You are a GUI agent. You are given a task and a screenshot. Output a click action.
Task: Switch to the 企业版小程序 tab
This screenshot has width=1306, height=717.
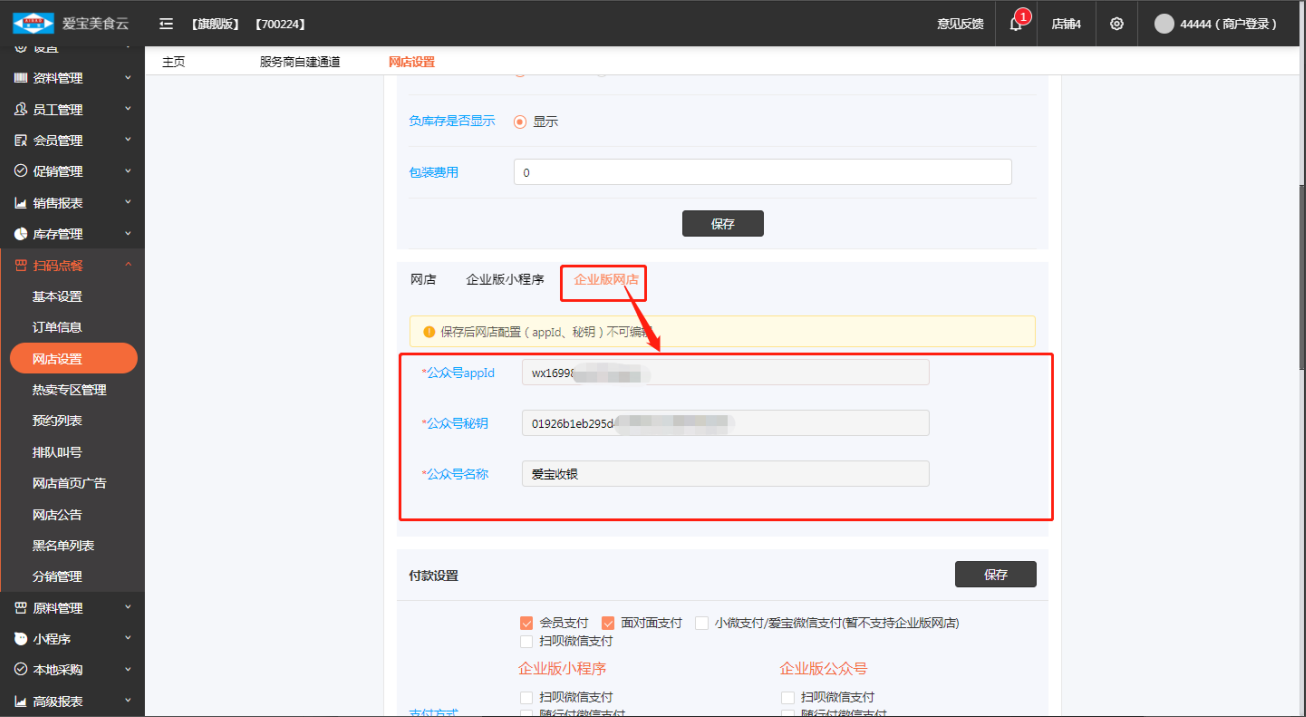505,280
